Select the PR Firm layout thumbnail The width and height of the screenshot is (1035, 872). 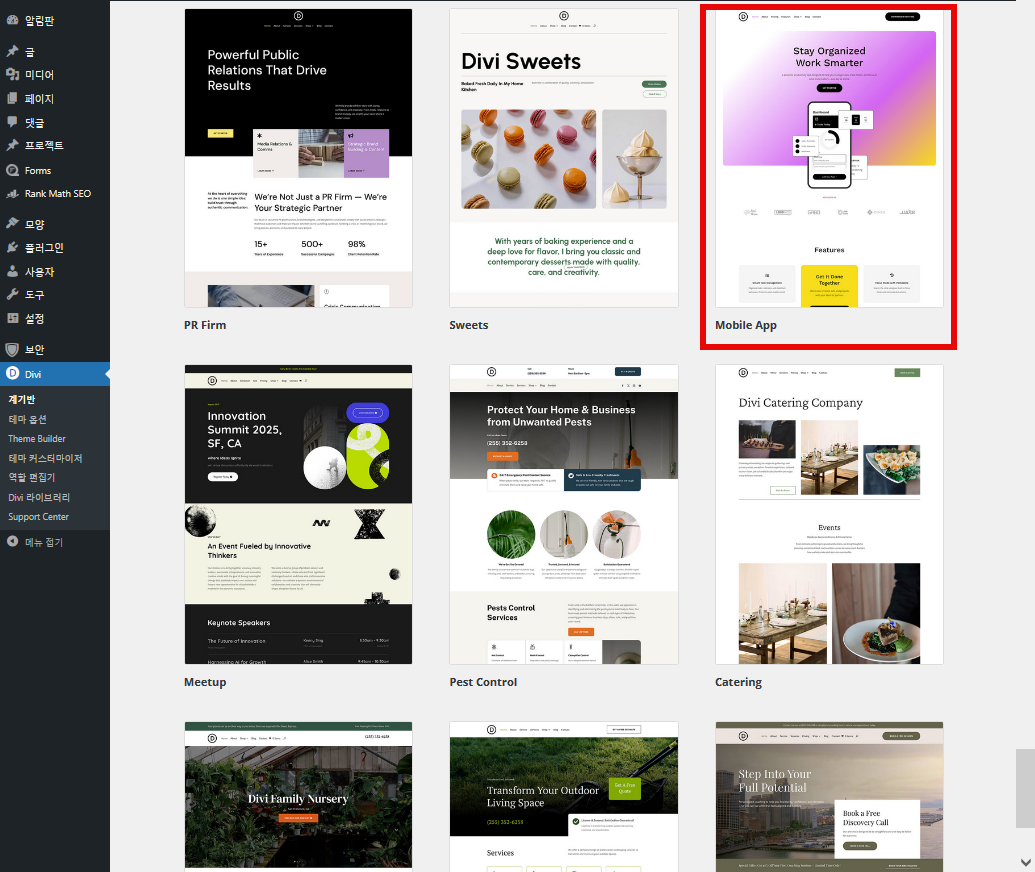298,158
